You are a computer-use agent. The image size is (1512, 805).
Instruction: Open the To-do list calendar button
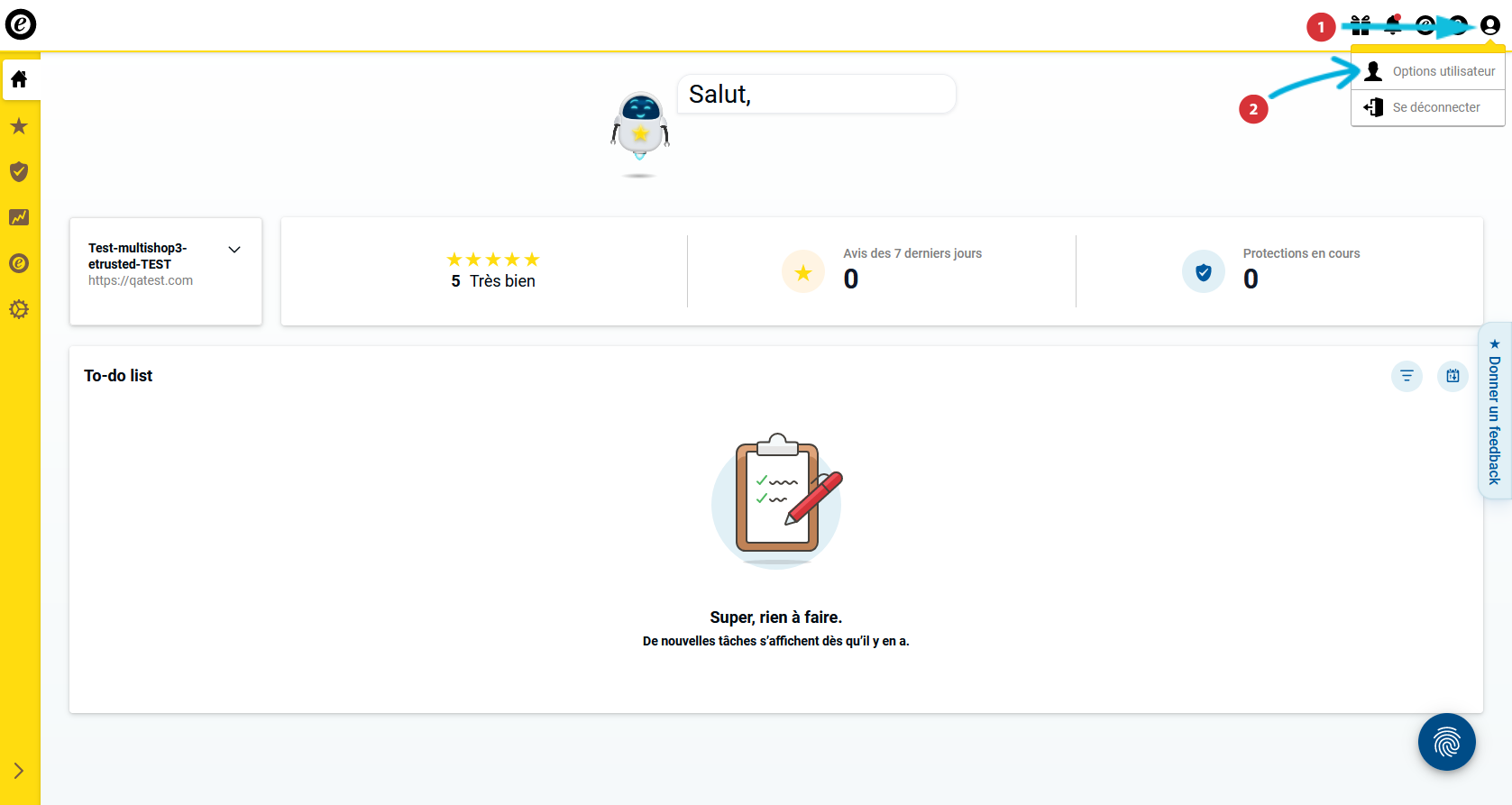[1452, 376]
